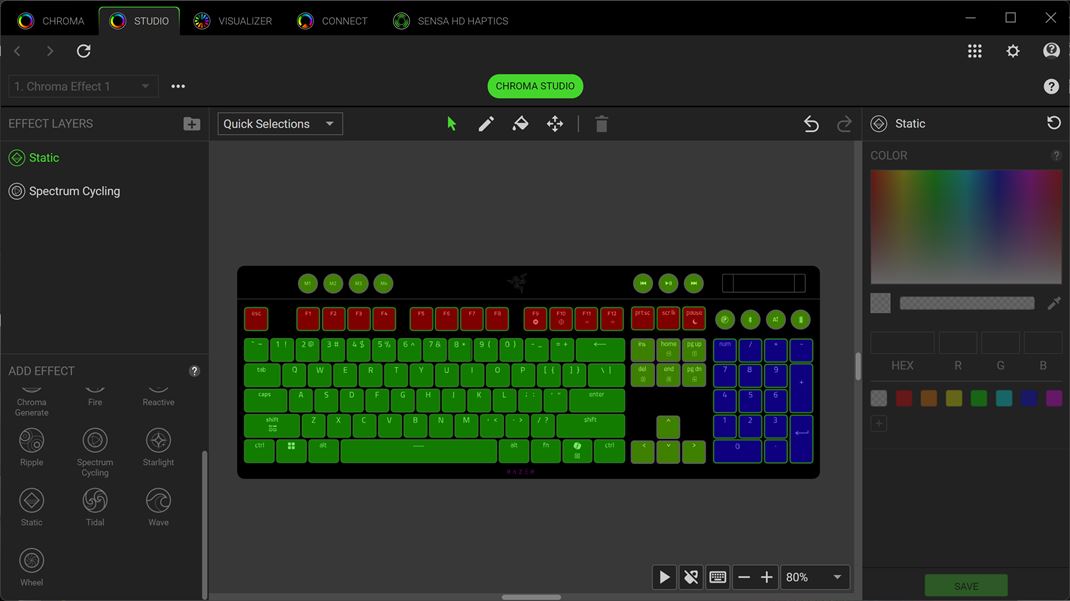Switch to the STUDIO tab
The image size is (1070, 601).
point(139,20)
